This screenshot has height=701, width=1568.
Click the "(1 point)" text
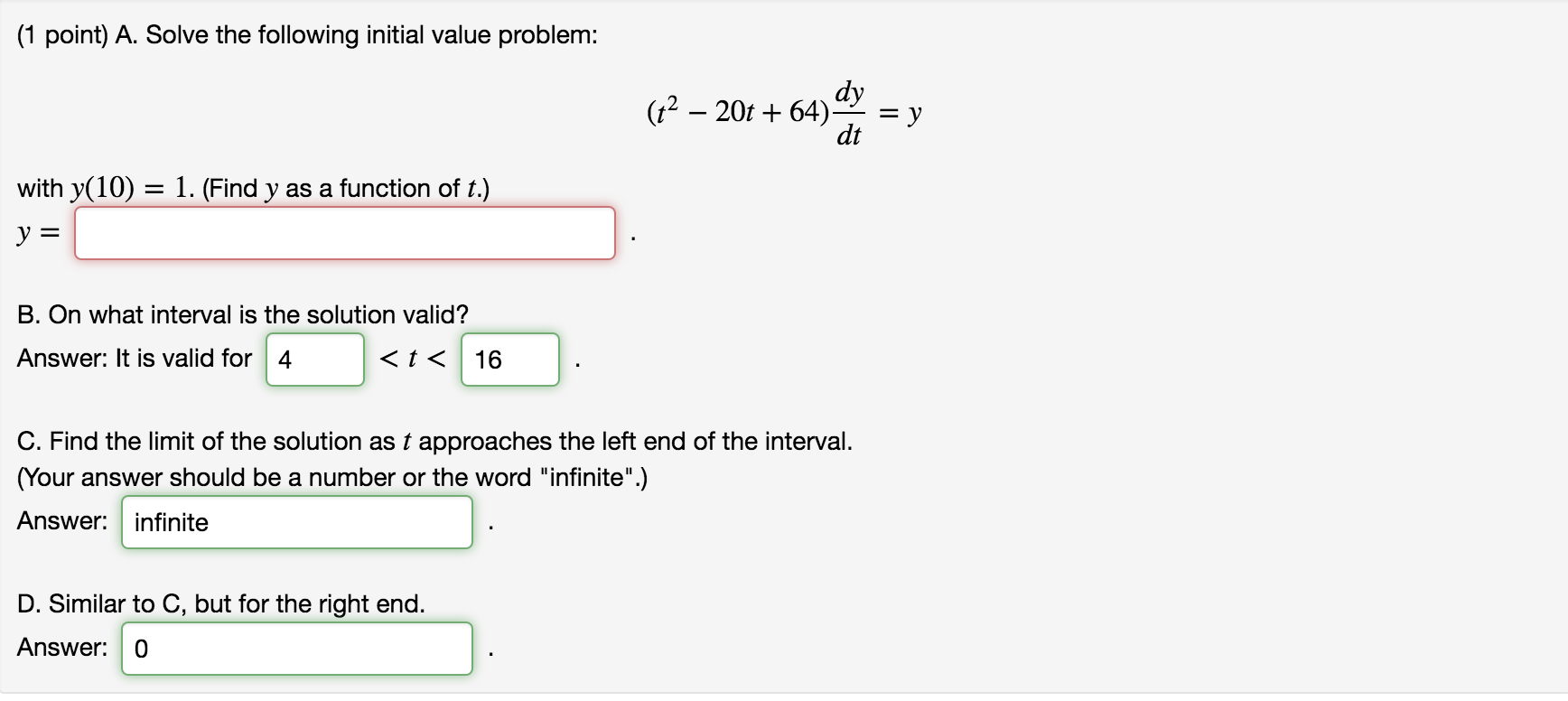(62, 35)
